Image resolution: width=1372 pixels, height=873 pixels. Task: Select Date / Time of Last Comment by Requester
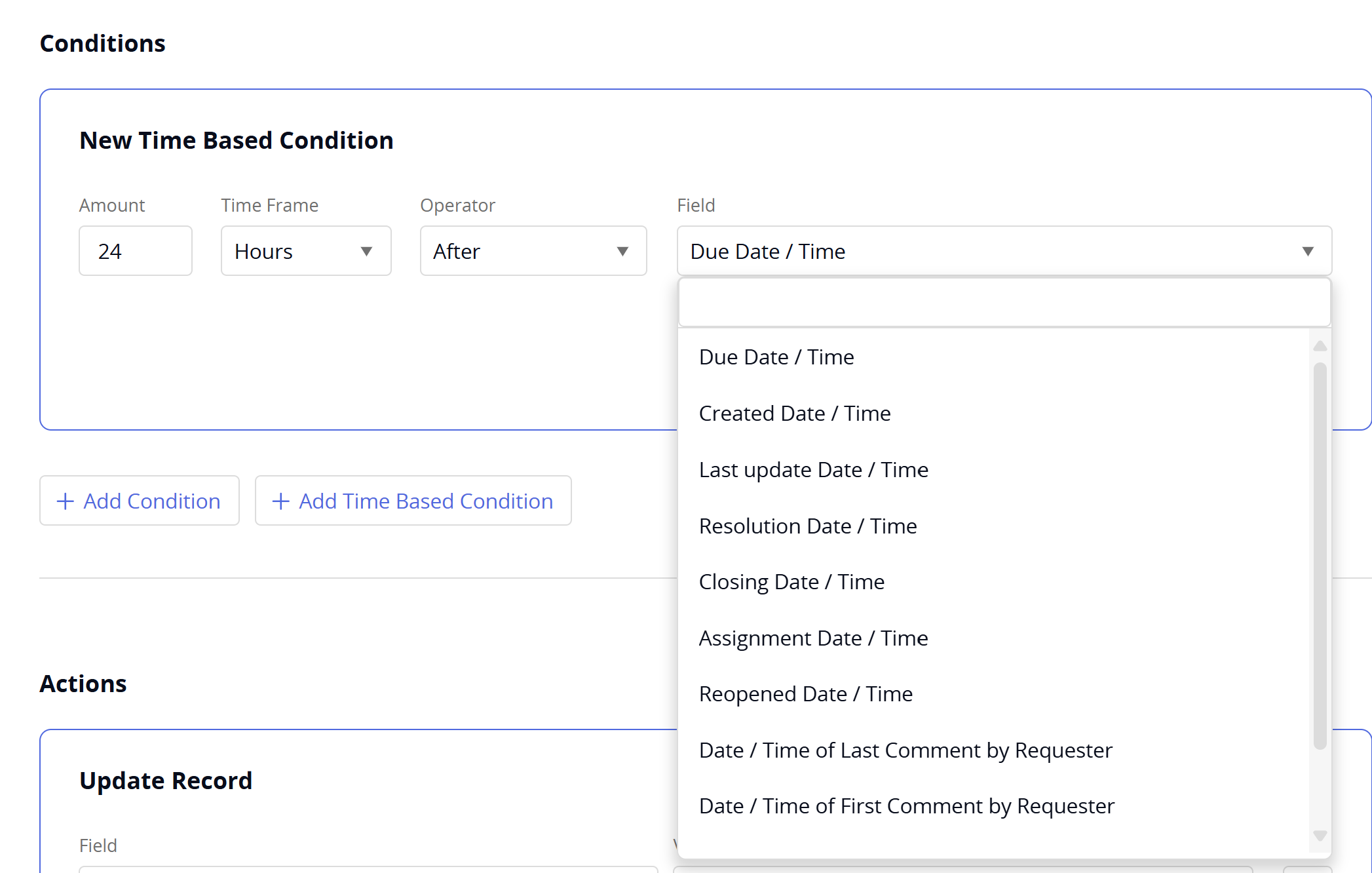click(x=905, y=750)
